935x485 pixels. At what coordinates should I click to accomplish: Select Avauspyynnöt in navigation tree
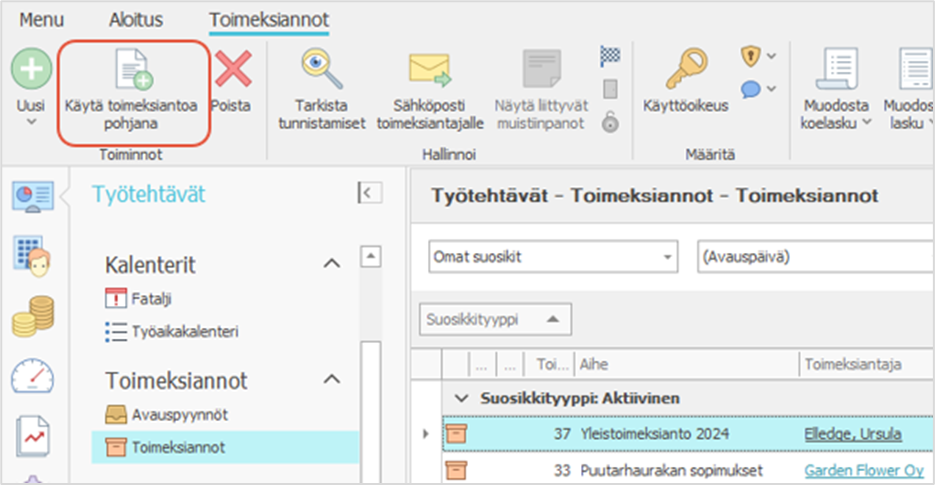click(x=173, y=413)
